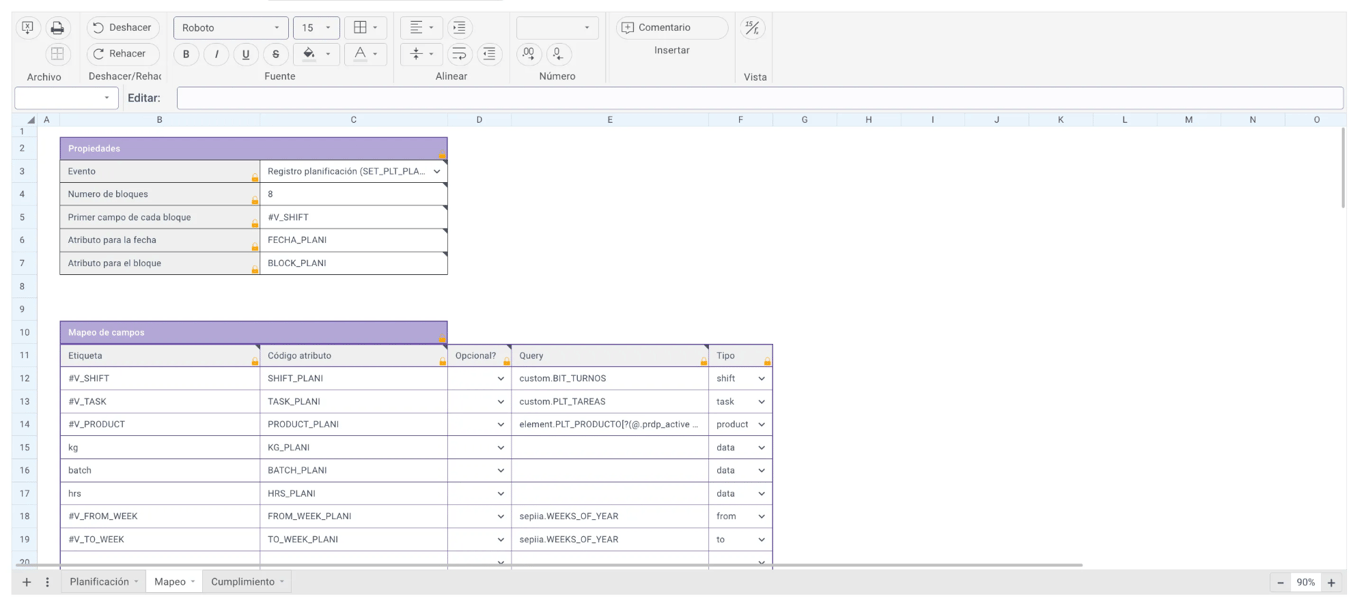Toggle strikethrough formatting
Image resolution: width=1366 pixels, height=612 pixels.
276,54
